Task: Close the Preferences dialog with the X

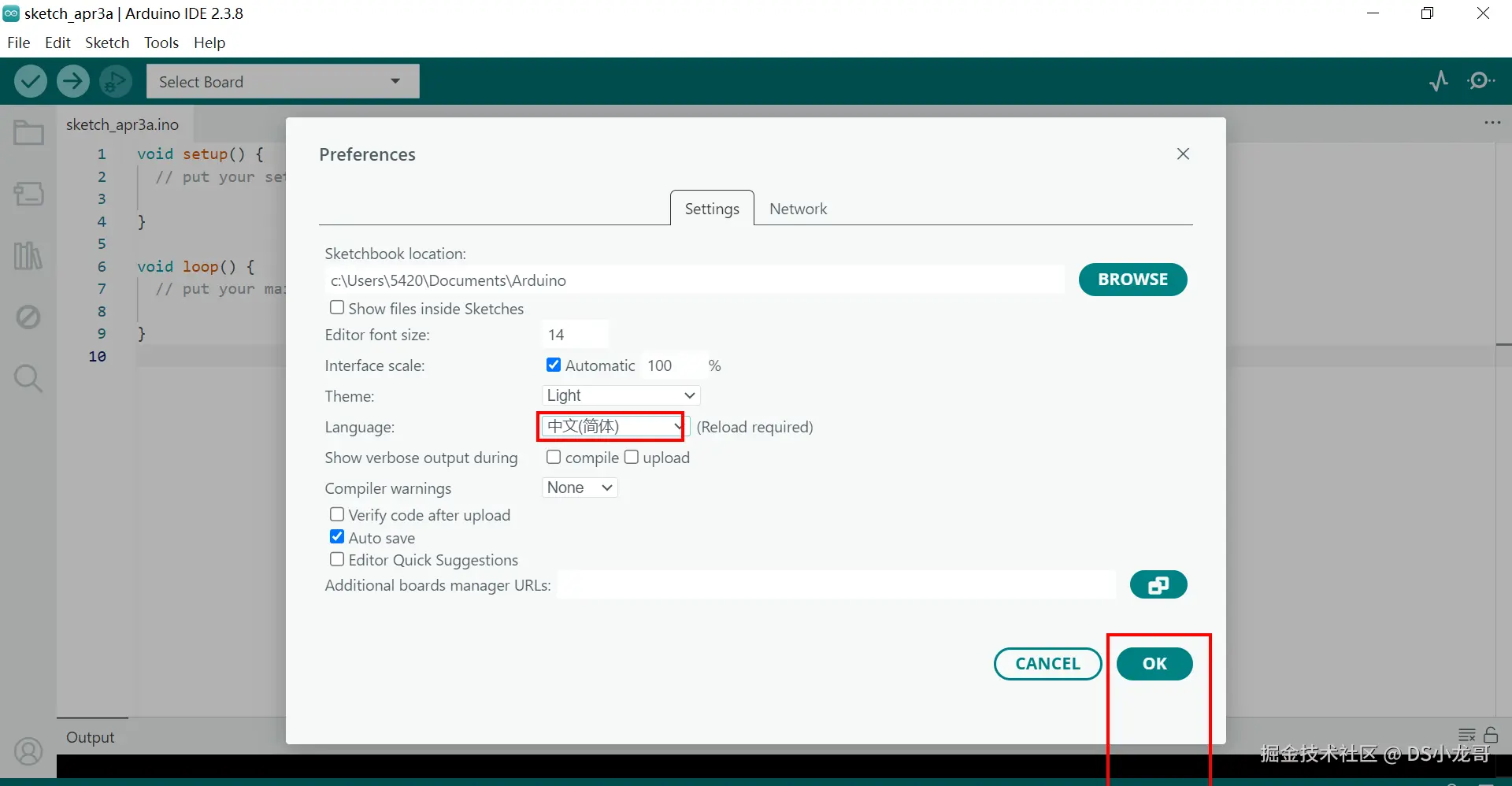Action: click(x=1183, y=154)
